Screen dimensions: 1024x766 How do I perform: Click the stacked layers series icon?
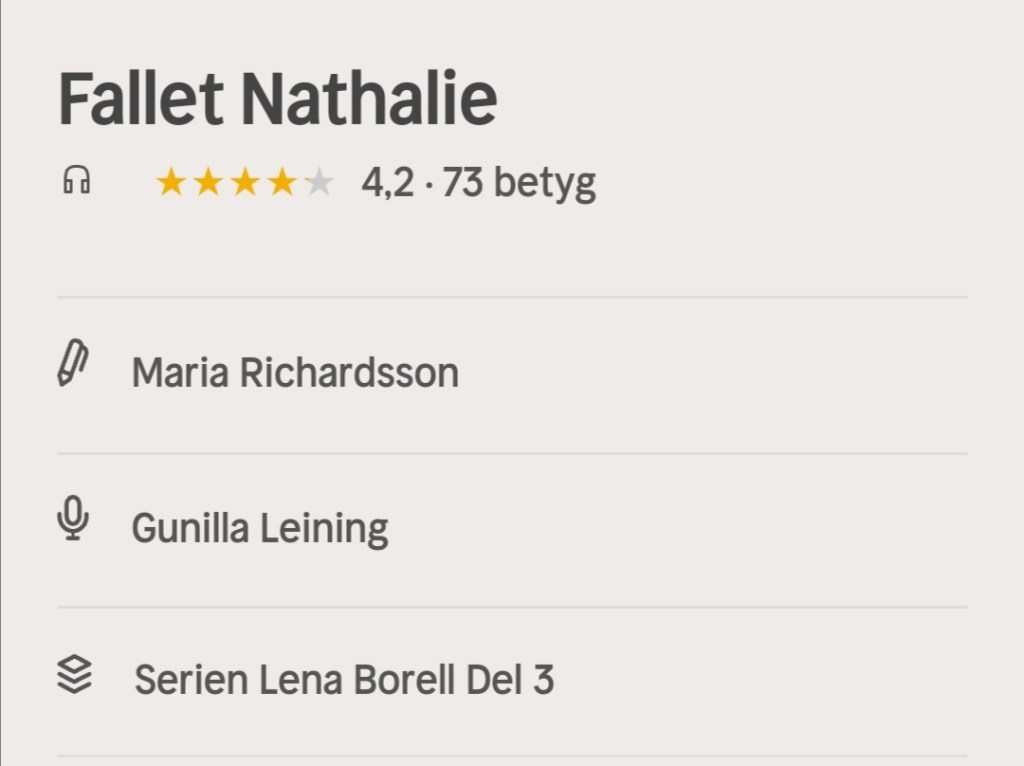(74, 676)
